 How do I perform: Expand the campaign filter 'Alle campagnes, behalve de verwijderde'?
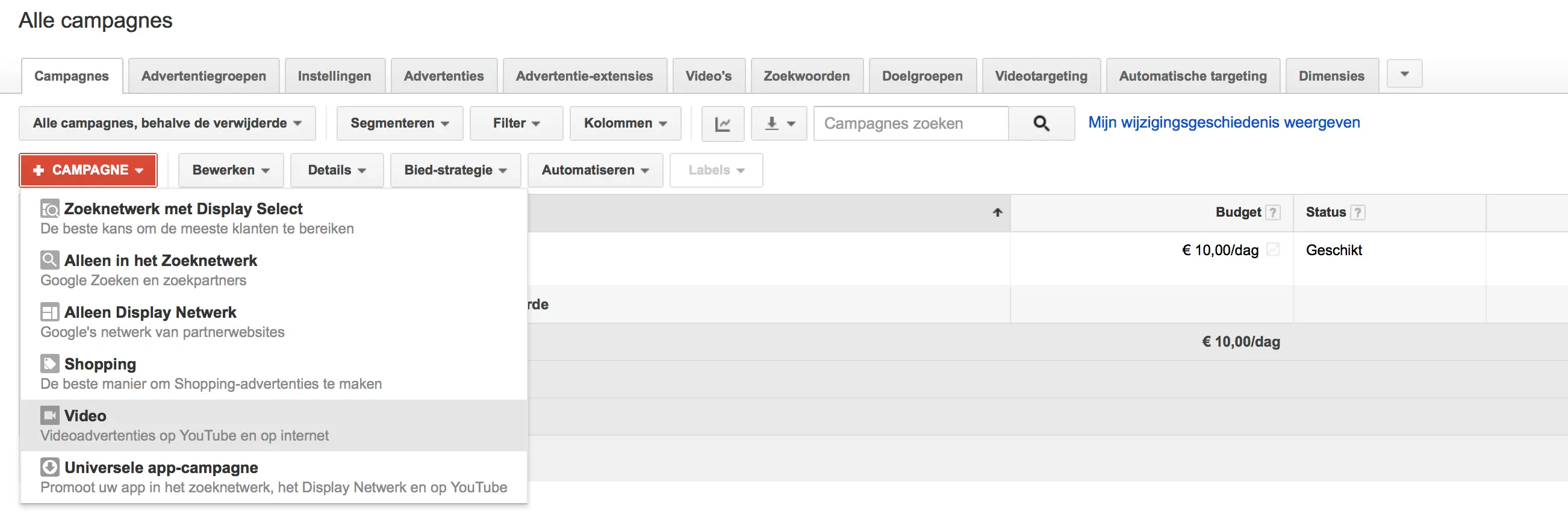(x=167, y=123)
